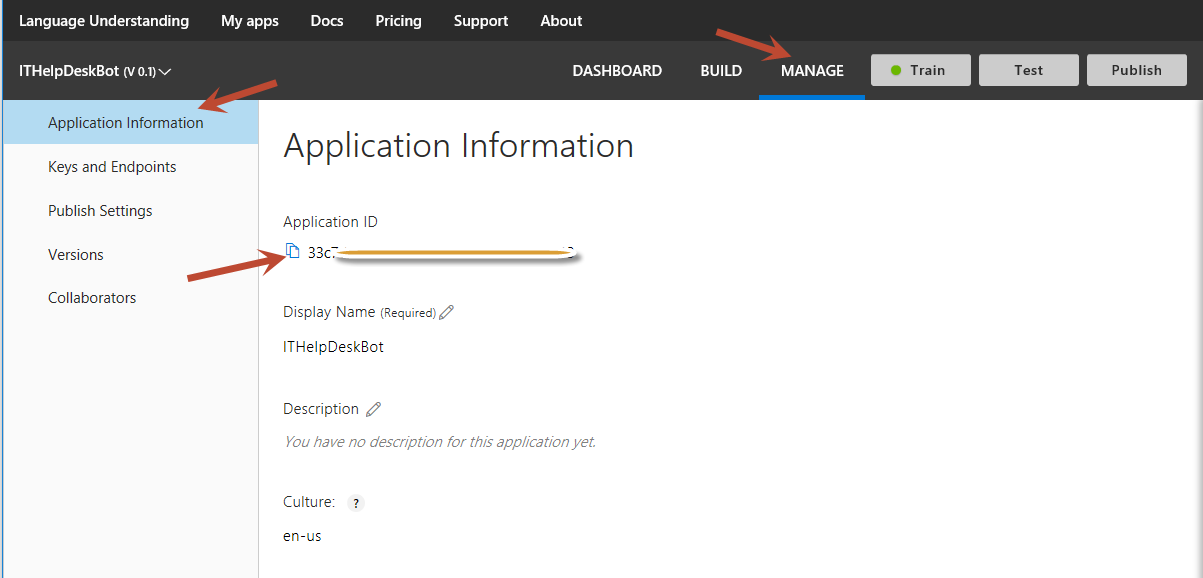Switch to the DASHBOARD tab
Viewport: 1203px width, 578px height.
(617, 71)
